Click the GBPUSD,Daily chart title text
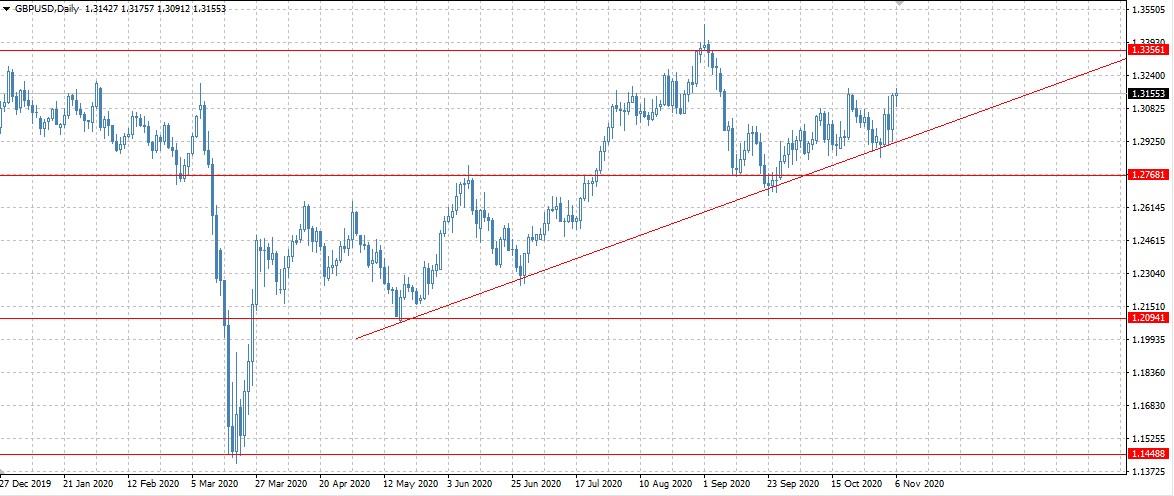Screen dimensions: 1174x496 pos(46,9)
